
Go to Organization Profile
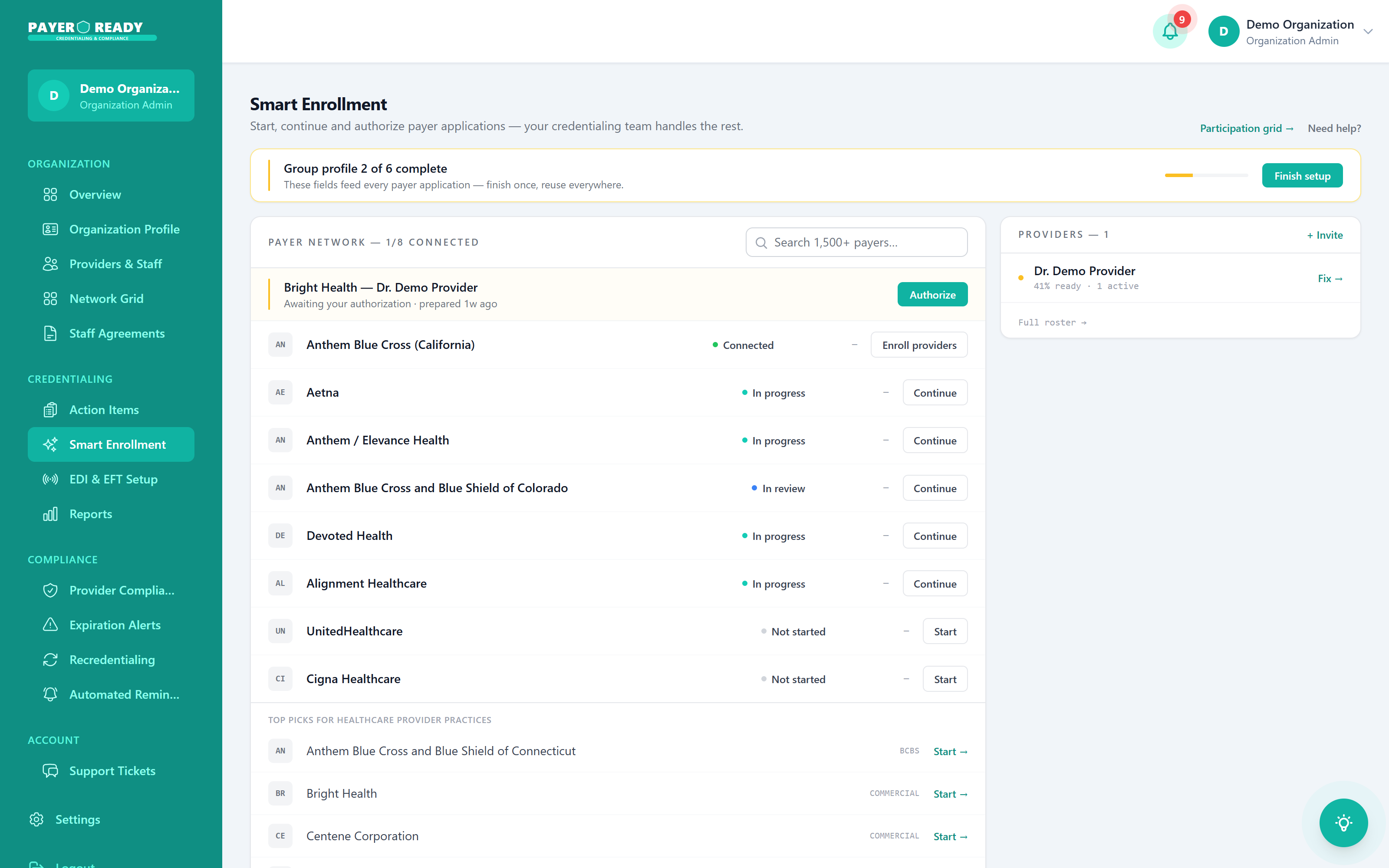[111, 229]
